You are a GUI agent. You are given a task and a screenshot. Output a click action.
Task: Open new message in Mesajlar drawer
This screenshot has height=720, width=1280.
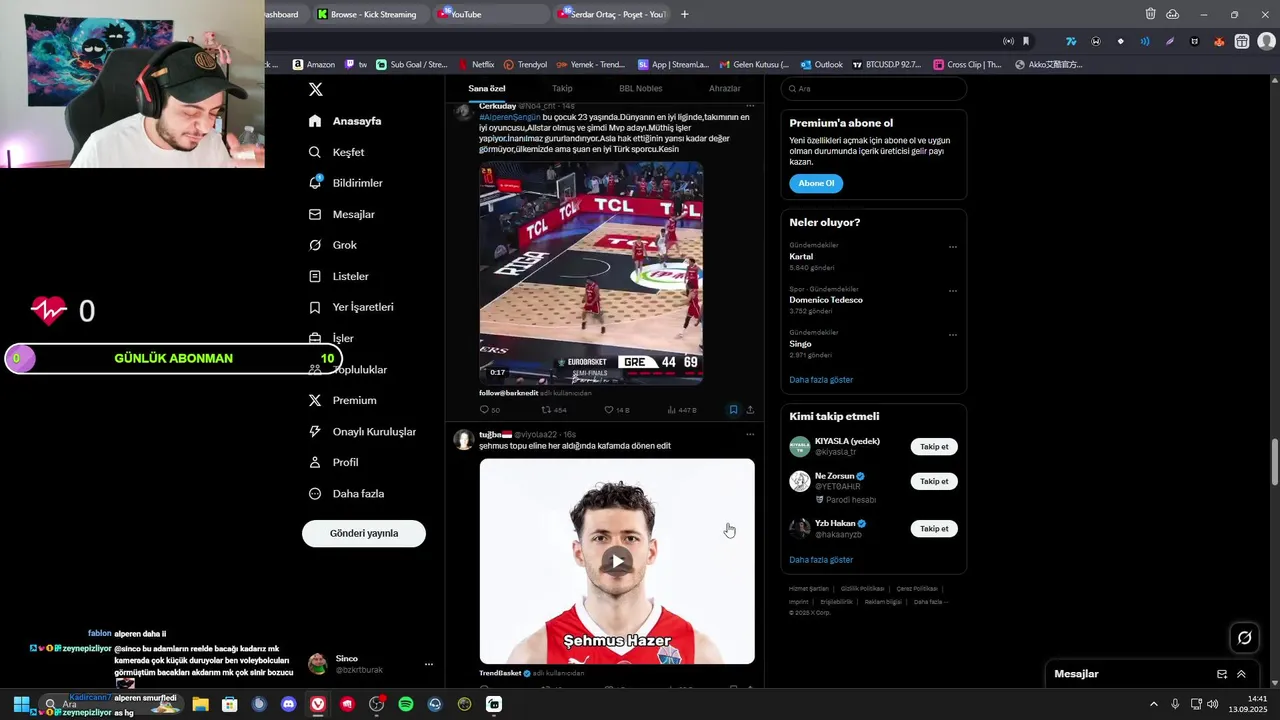[1221, 674]
